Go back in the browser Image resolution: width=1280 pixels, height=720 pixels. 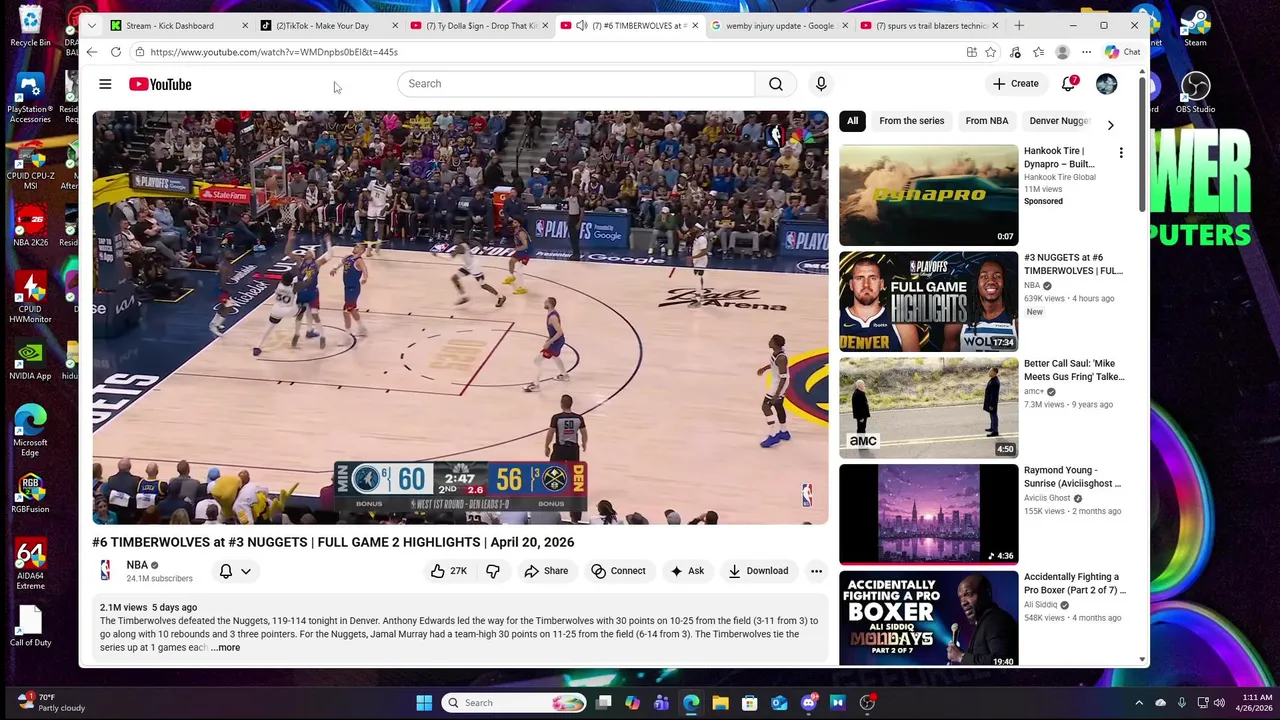(x=92, y=52)
